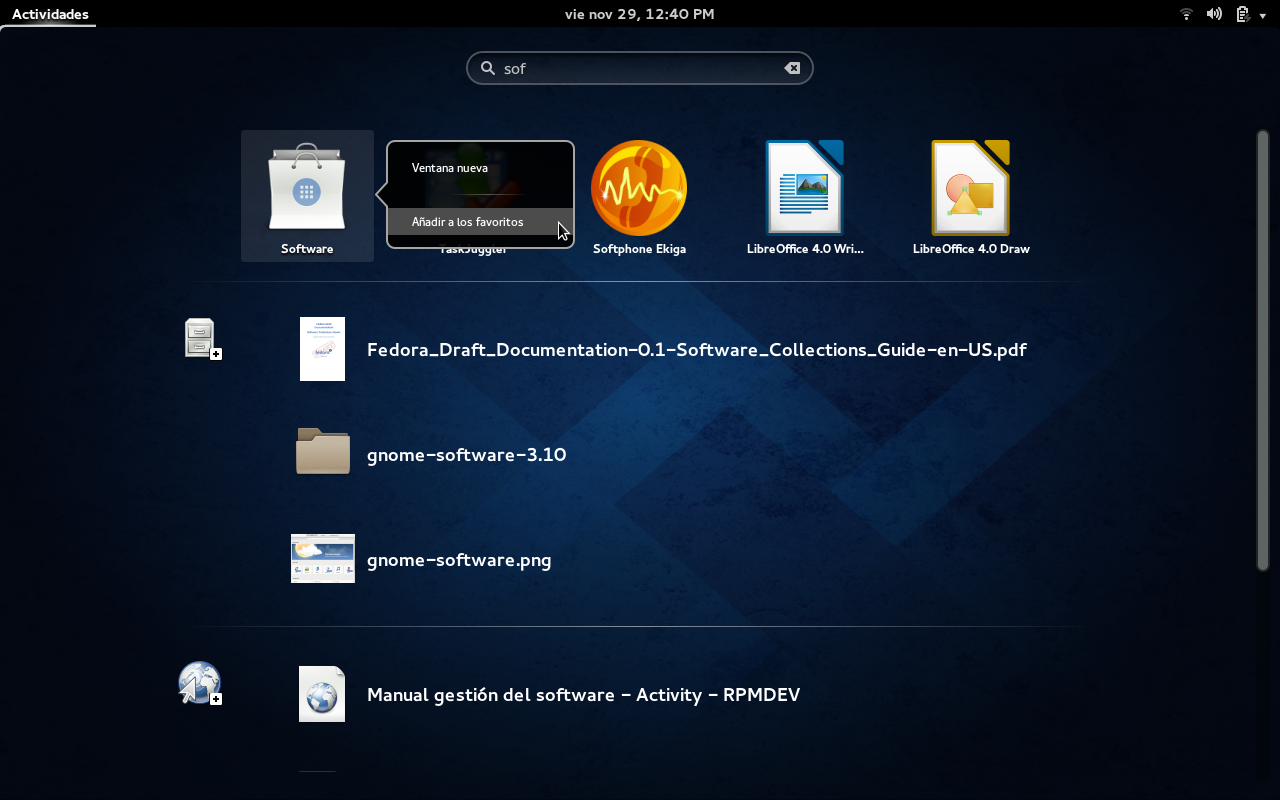Image resolution: width=1280 pixels, height=800 pixels.
Task: Click inside the search input field
Action: pyautogui.click(x=640, y=68)
